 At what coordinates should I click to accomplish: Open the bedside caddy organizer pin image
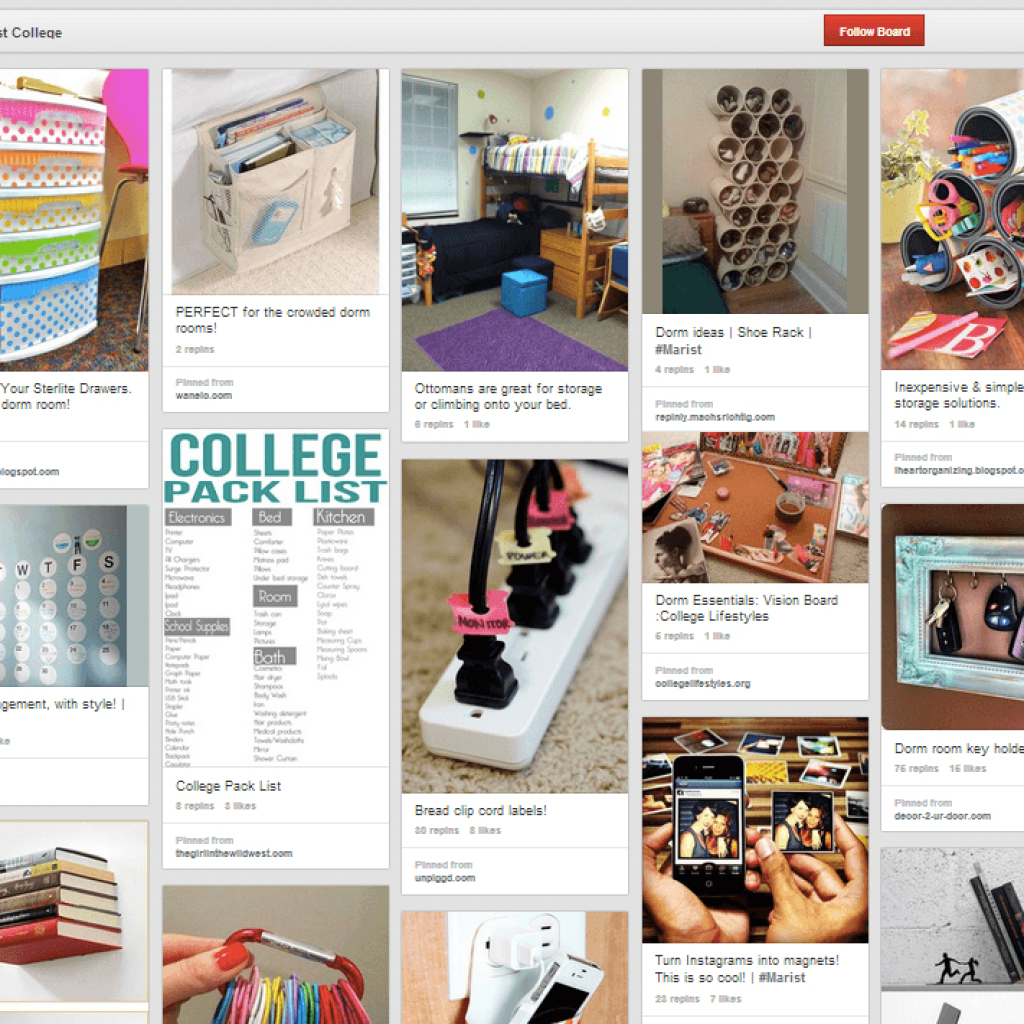(276, 182)
